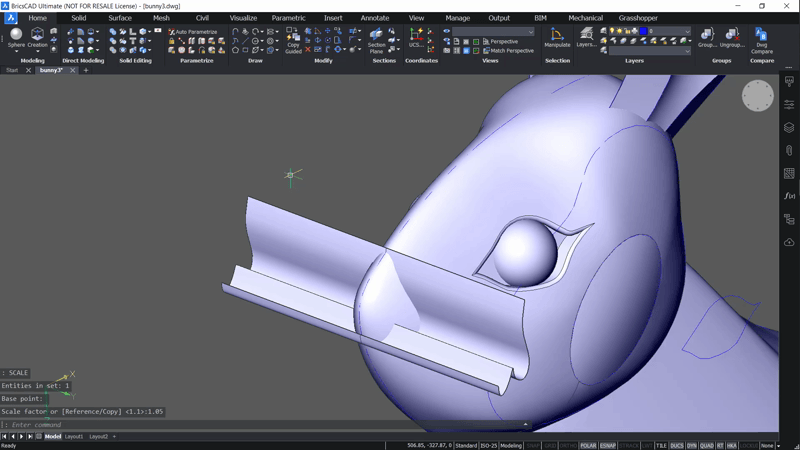Expand the Sphere tool dropdown arrow
The height and width of the screenshot is (450, 800).
coord(16,52)
